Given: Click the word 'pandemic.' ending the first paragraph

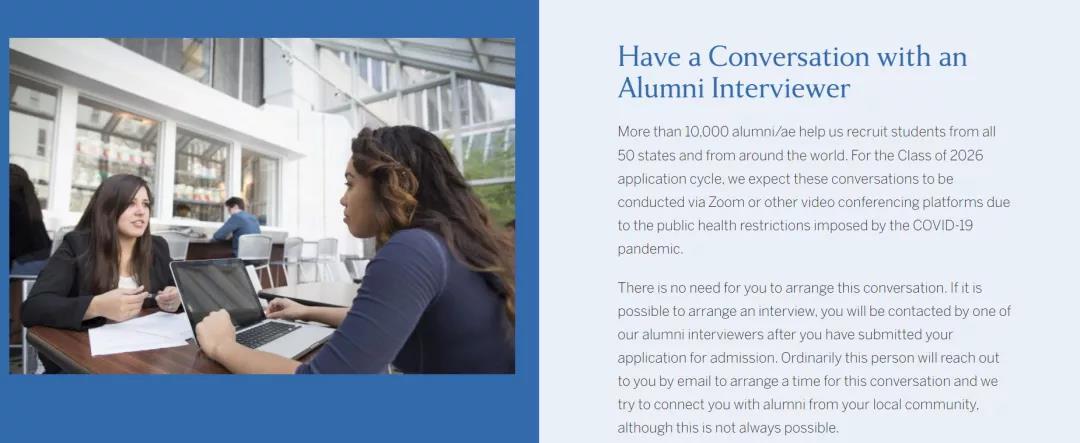Looking at the screenshot, I should coord(650,249).
